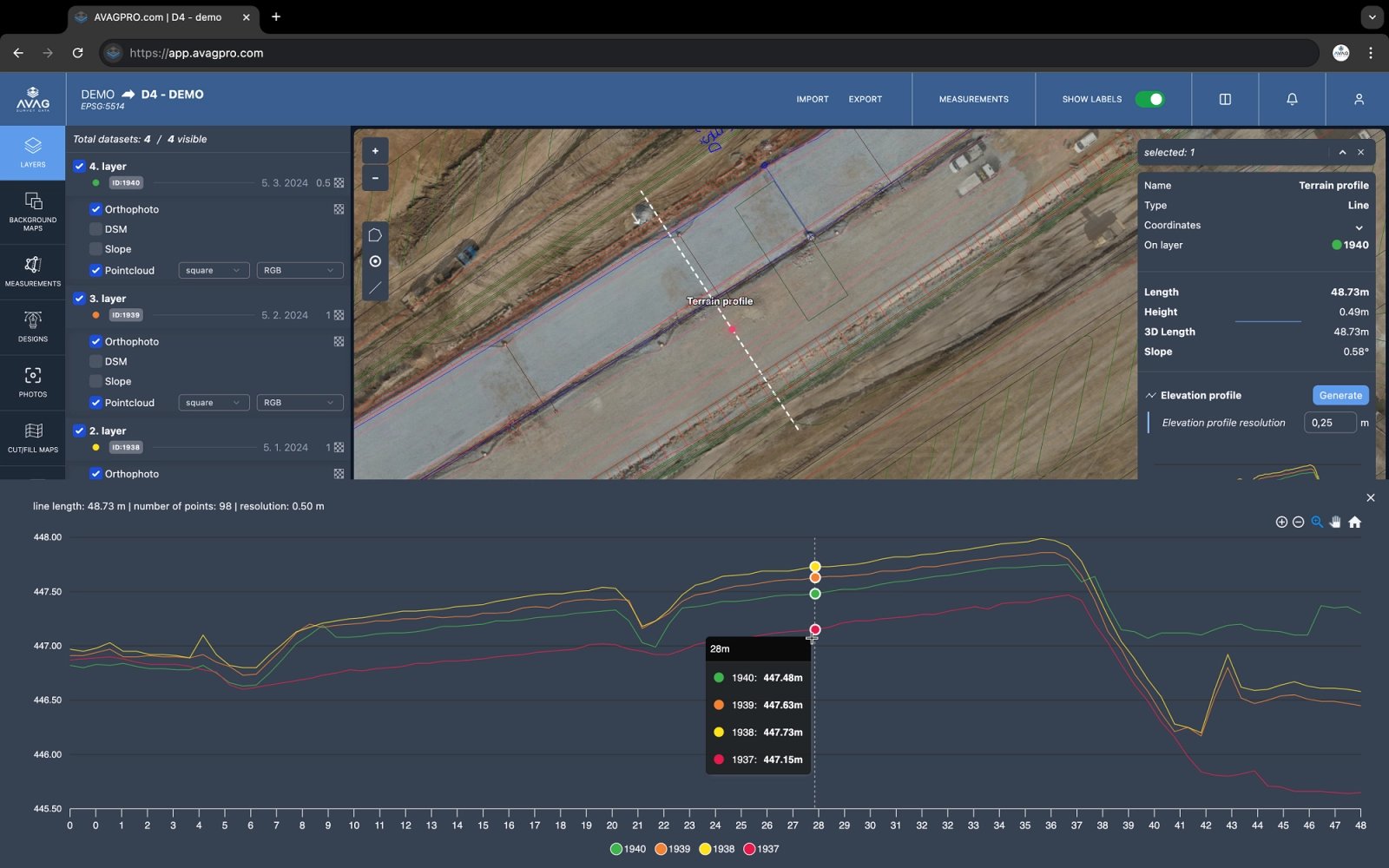
Task: Toggle the 1937 series in chart legend
Action: (x=761, y=849)
